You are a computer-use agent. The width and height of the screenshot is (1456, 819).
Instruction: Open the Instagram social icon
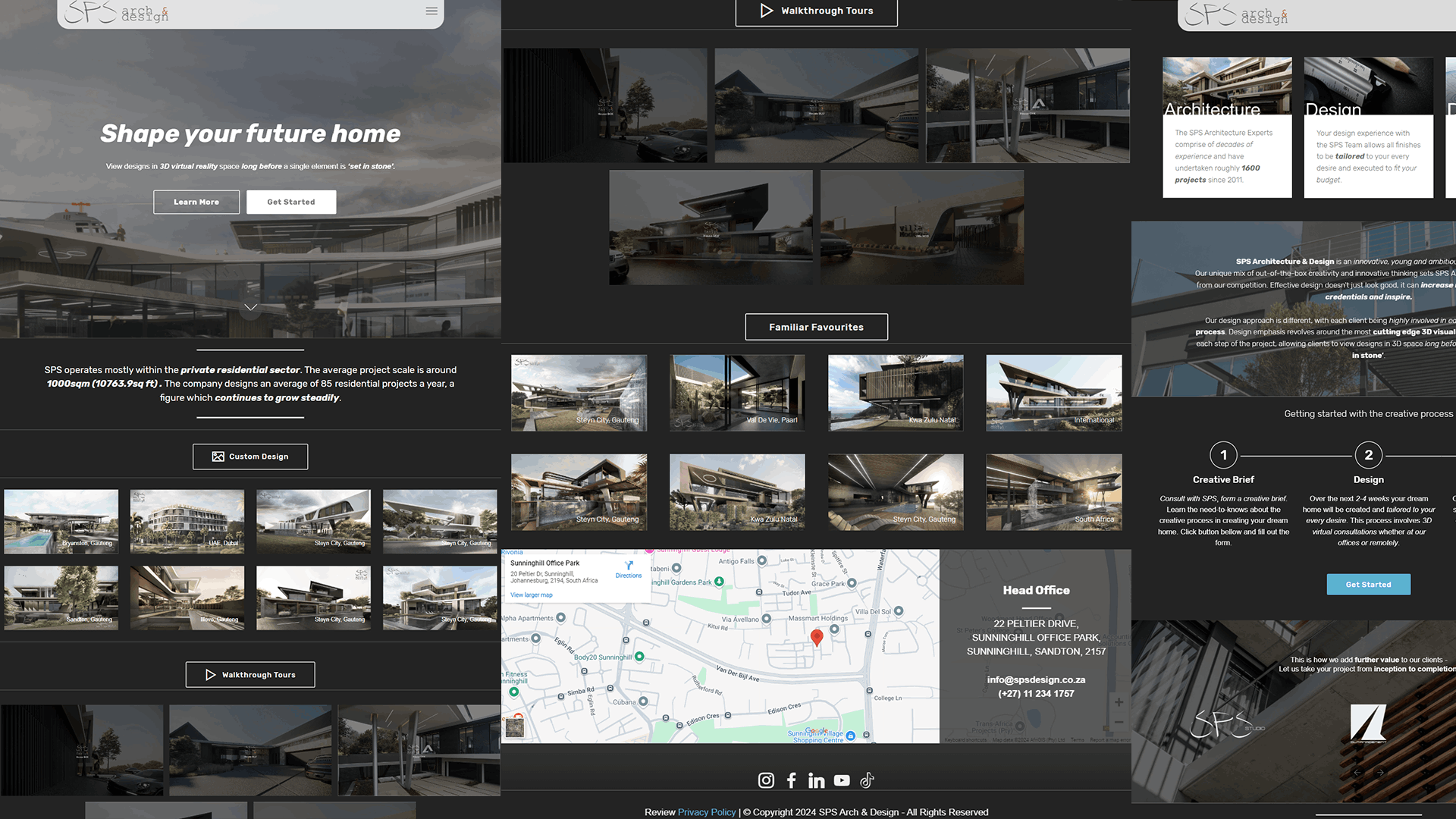coord(766,780)
